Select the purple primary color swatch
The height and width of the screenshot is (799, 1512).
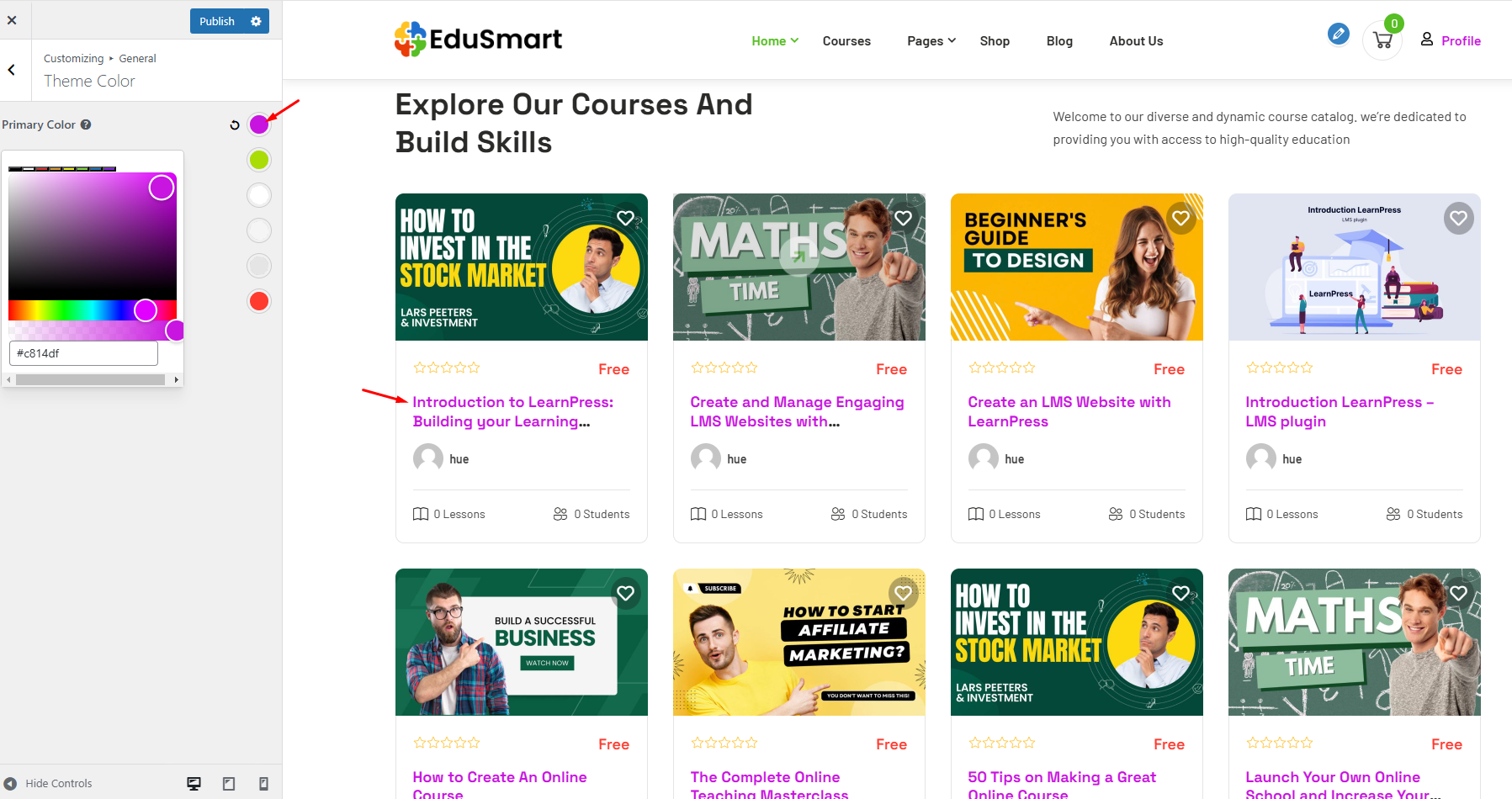tap(259, 124)
